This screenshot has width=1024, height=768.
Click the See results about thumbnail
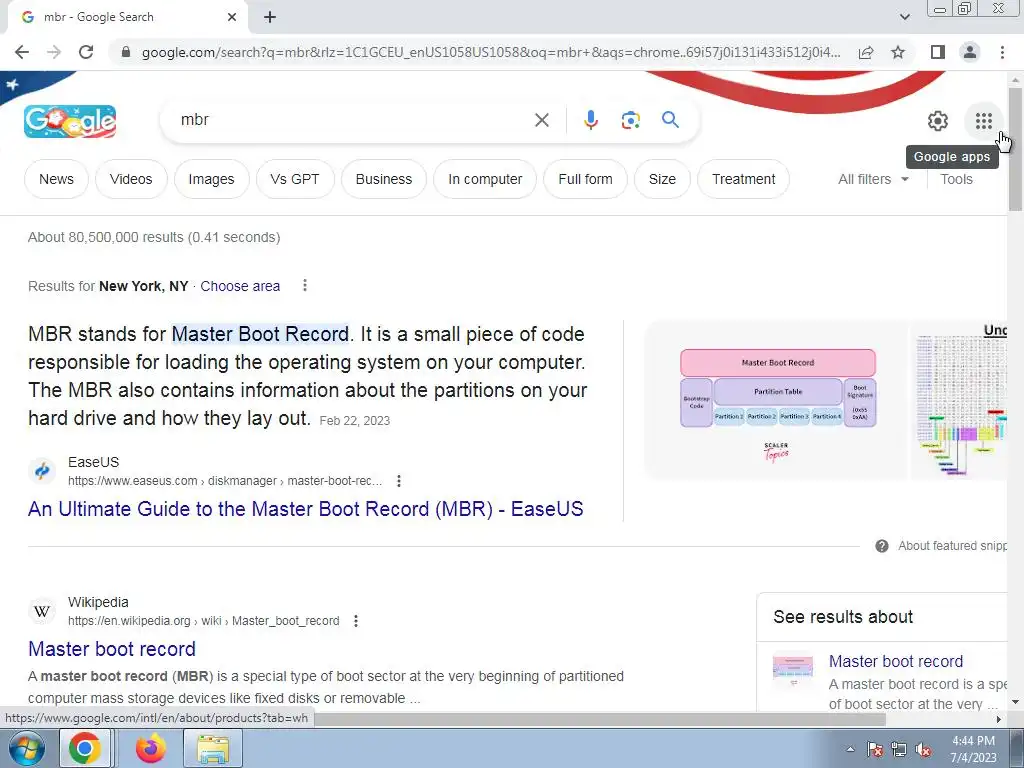793,669
